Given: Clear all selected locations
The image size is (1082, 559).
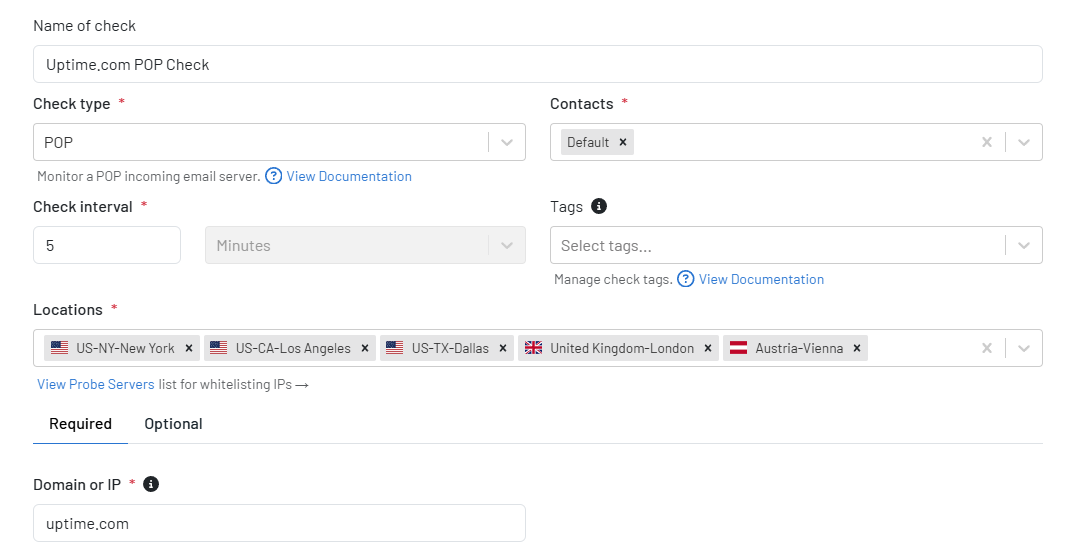Looking at the screenshot, I should (x=987, y=349).
